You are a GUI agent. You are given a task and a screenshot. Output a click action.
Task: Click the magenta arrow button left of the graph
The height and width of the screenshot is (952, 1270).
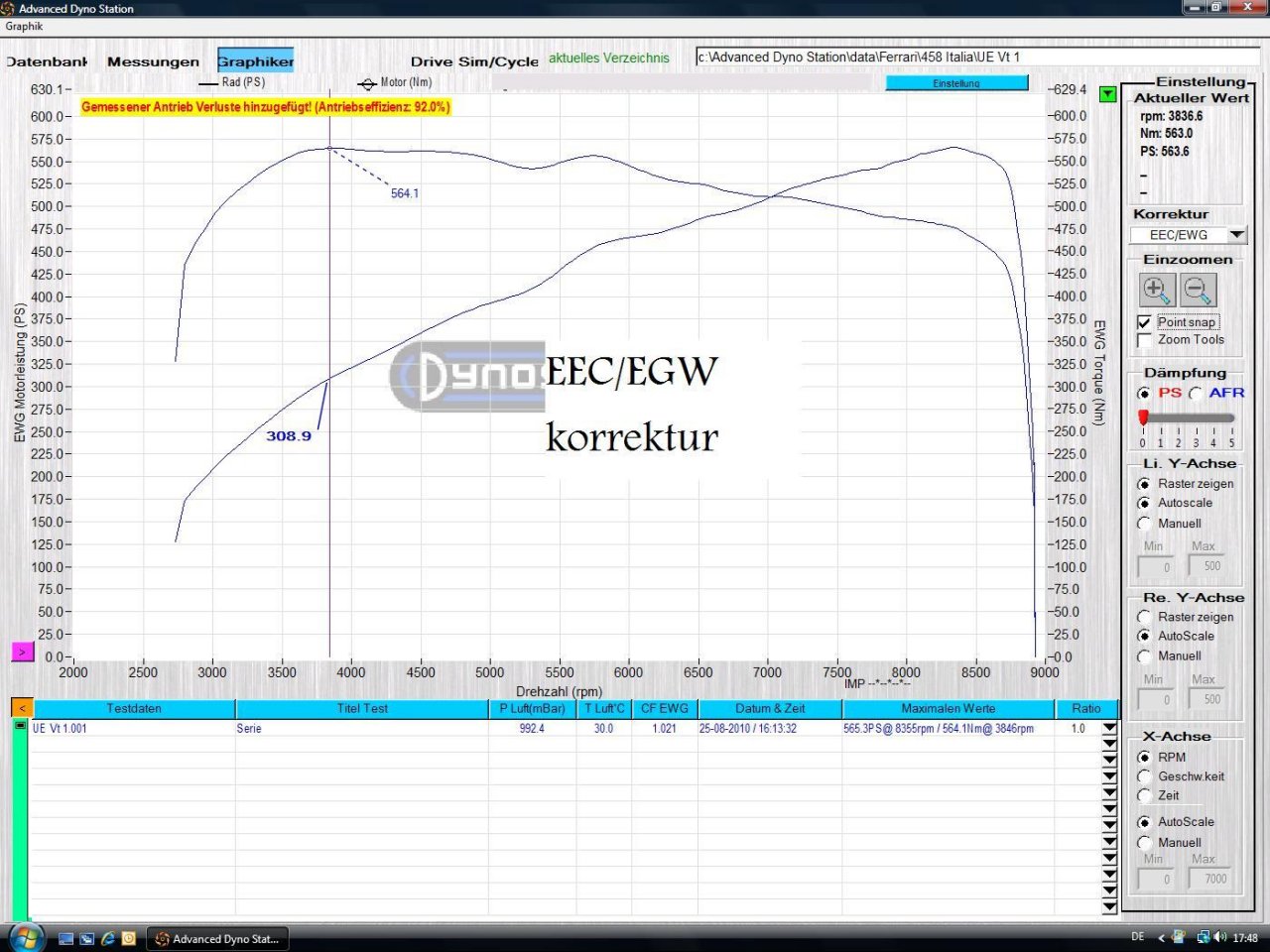[x=22, y=652]
